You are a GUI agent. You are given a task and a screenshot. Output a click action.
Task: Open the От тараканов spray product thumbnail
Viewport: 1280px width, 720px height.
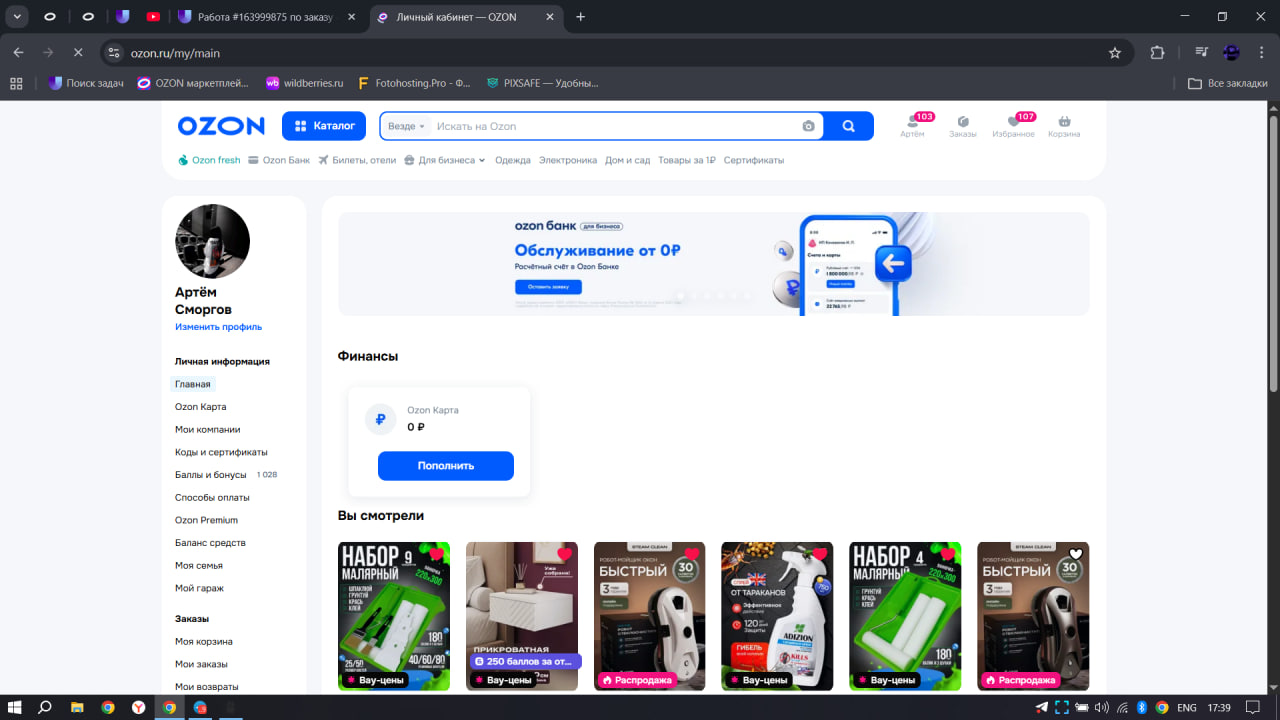point(778,616)
